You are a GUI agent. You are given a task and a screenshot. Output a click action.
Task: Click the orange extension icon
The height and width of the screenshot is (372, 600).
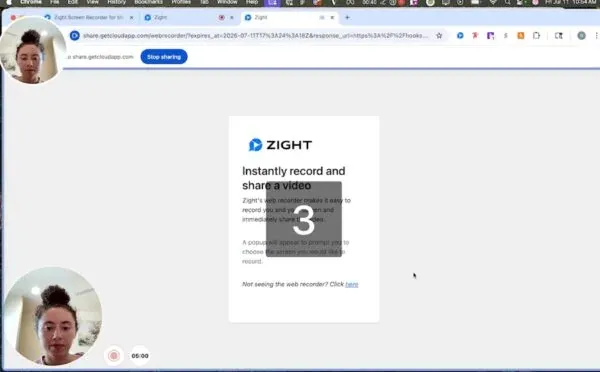520,36
